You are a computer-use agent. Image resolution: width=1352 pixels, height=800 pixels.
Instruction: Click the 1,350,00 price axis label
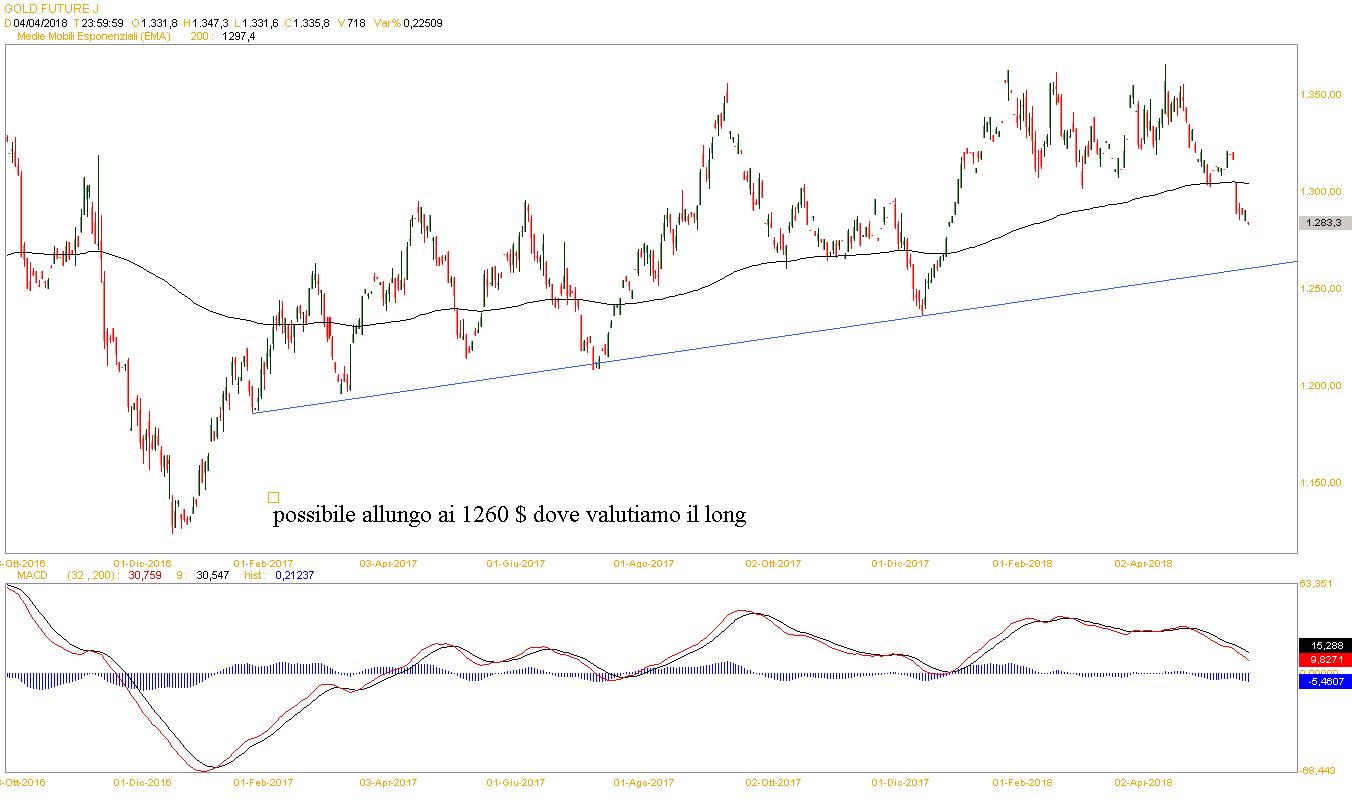(1320, 95)
